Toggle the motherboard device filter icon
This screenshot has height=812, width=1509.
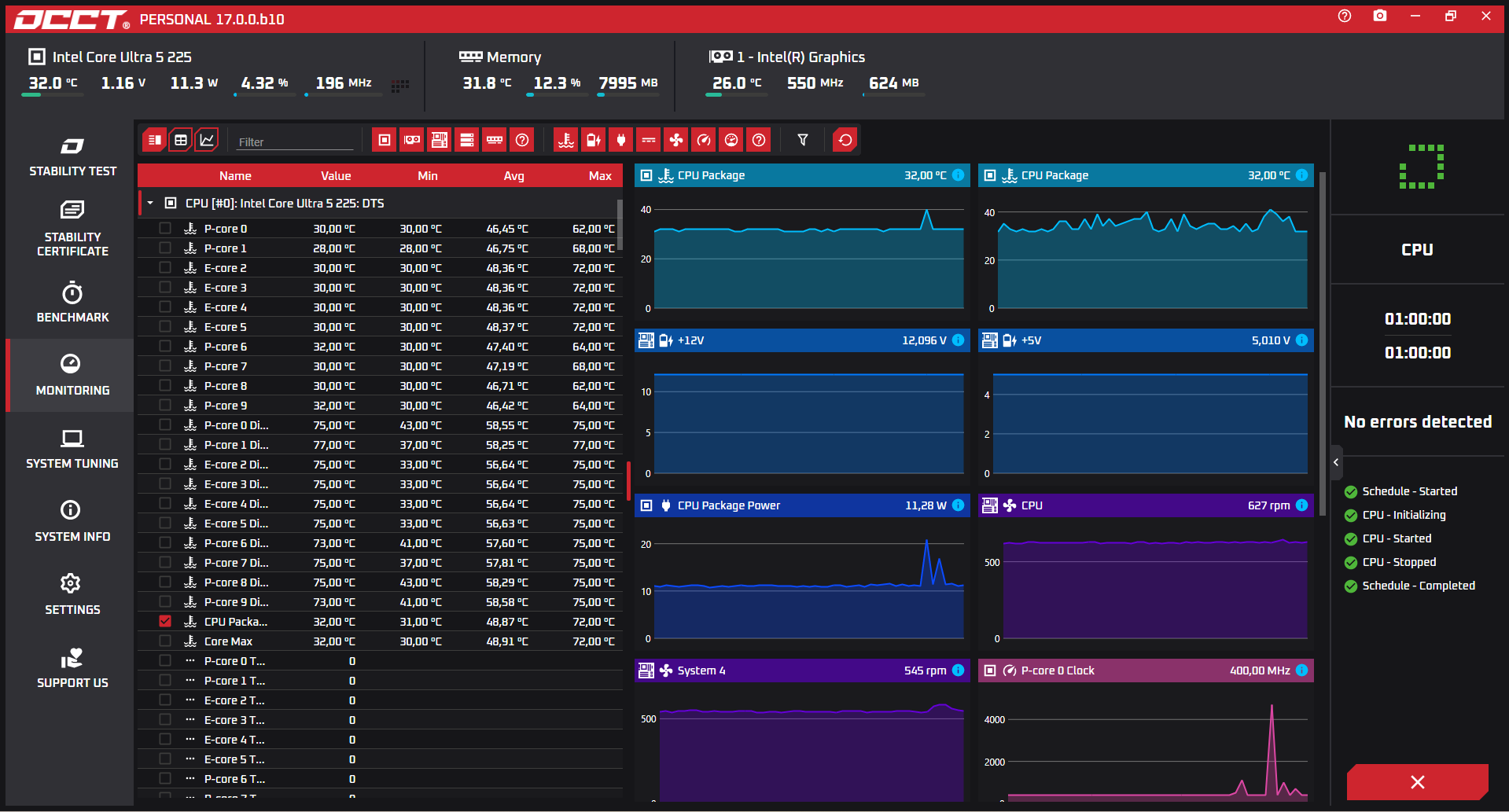click(x=440, y=140)
